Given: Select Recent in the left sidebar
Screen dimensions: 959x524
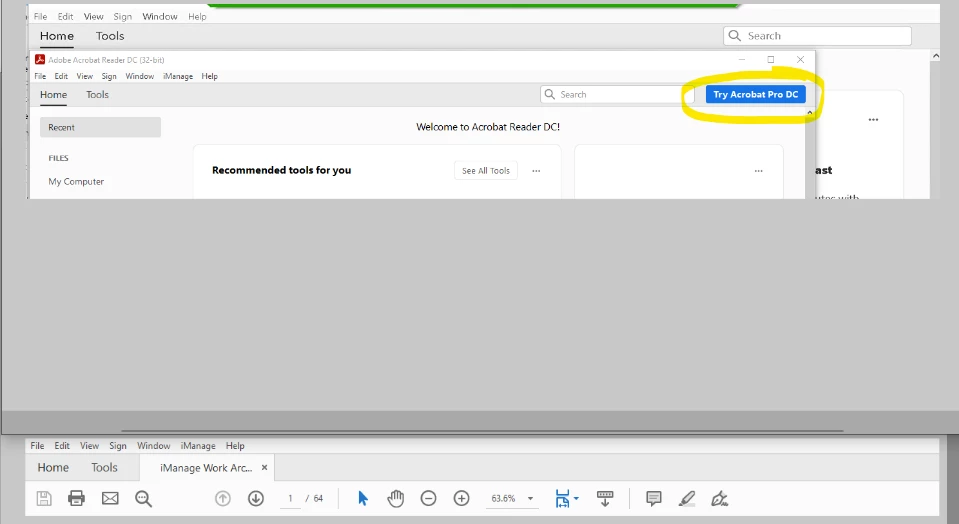Looking at the screenshot, I should pyautogui.click(x=100, y=127).
